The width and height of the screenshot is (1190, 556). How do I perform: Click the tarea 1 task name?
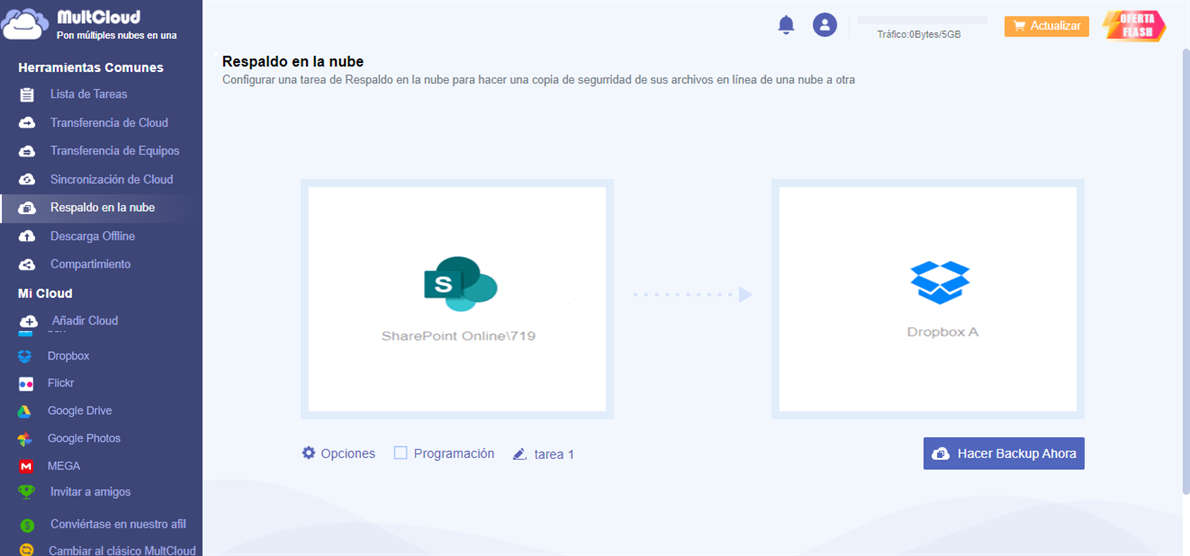(554, 455)
